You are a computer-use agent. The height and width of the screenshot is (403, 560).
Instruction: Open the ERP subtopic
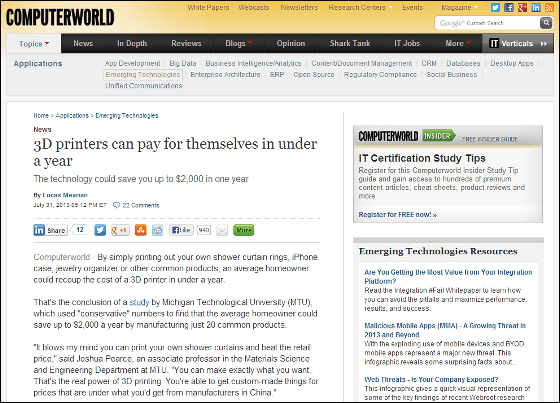277,75
